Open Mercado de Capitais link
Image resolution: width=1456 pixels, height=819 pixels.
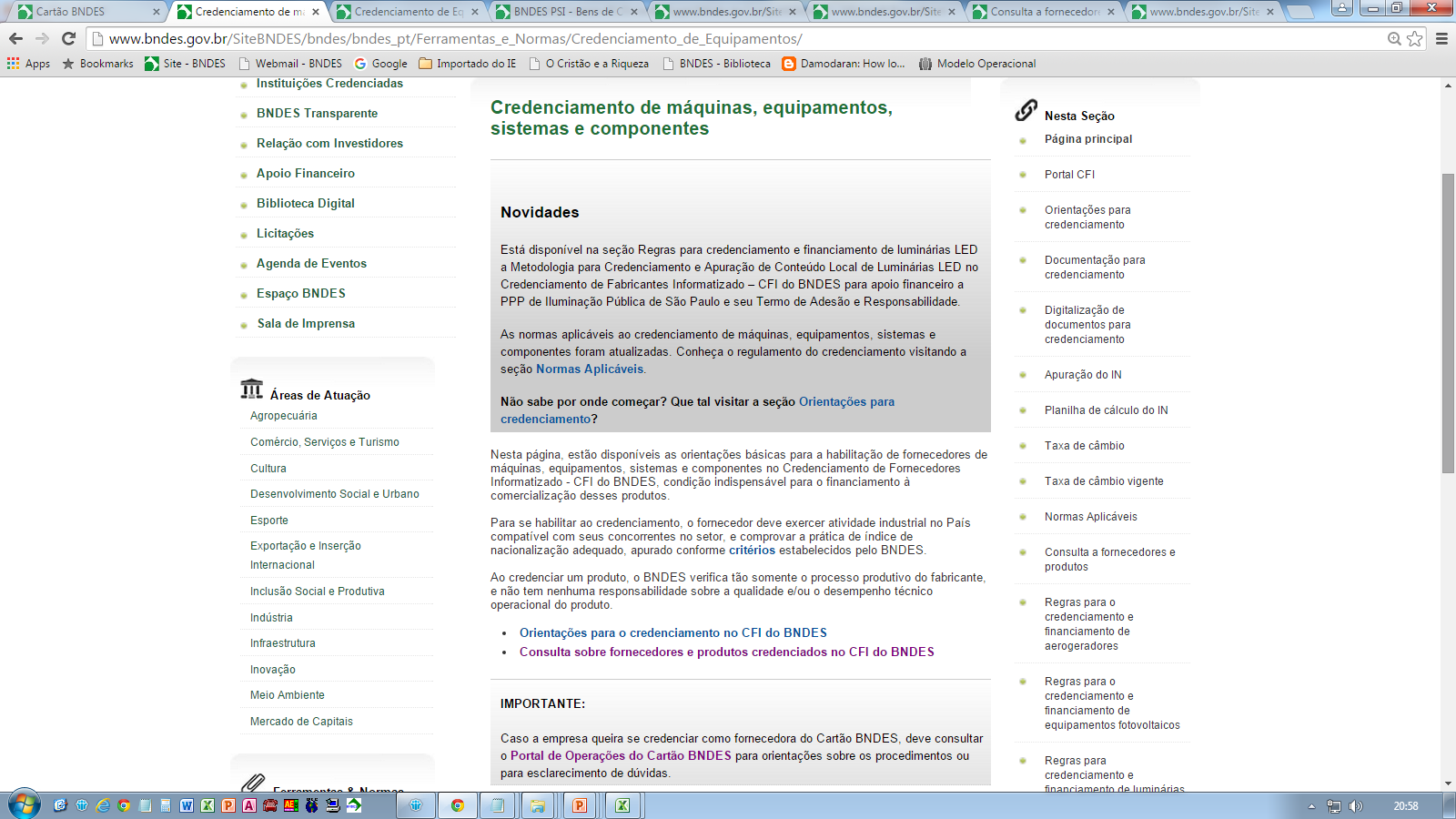click(301, 722)
